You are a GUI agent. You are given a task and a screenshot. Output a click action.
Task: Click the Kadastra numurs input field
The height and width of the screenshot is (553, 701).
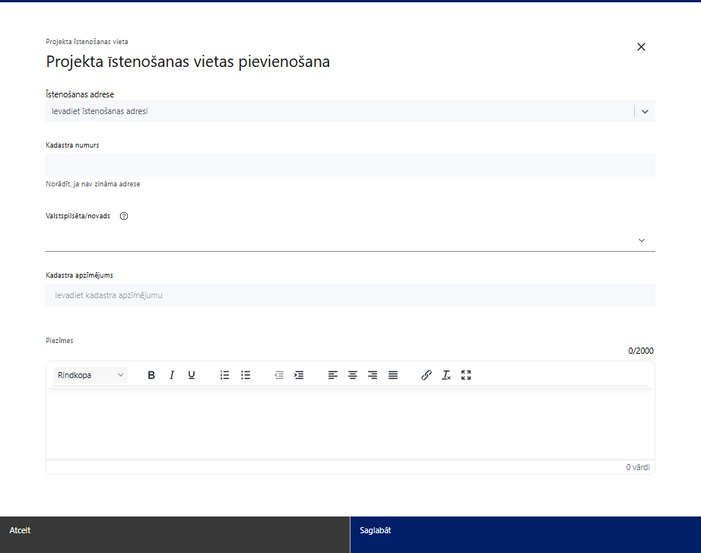(x=350, y=165)
